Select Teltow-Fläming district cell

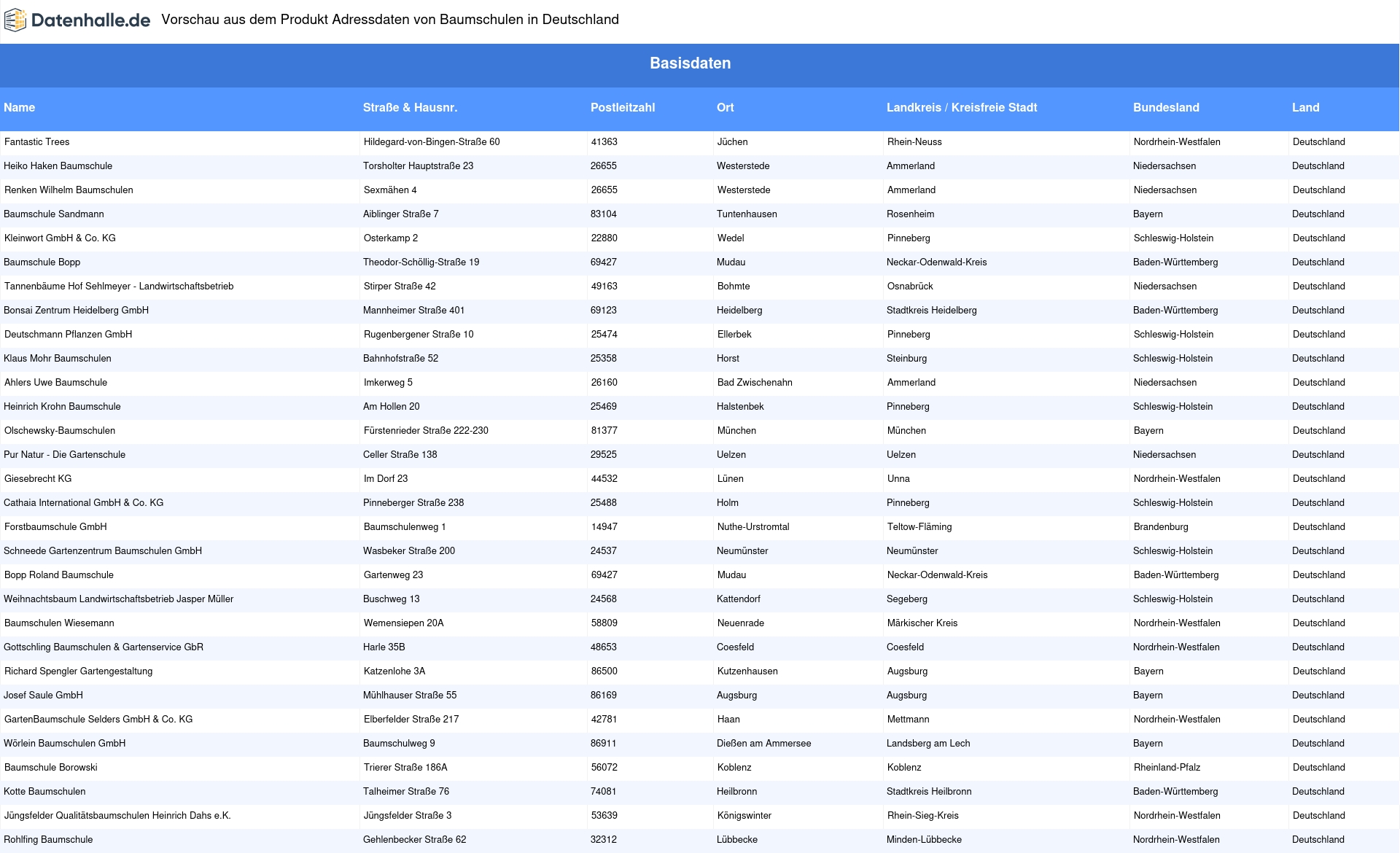(919, 527)
